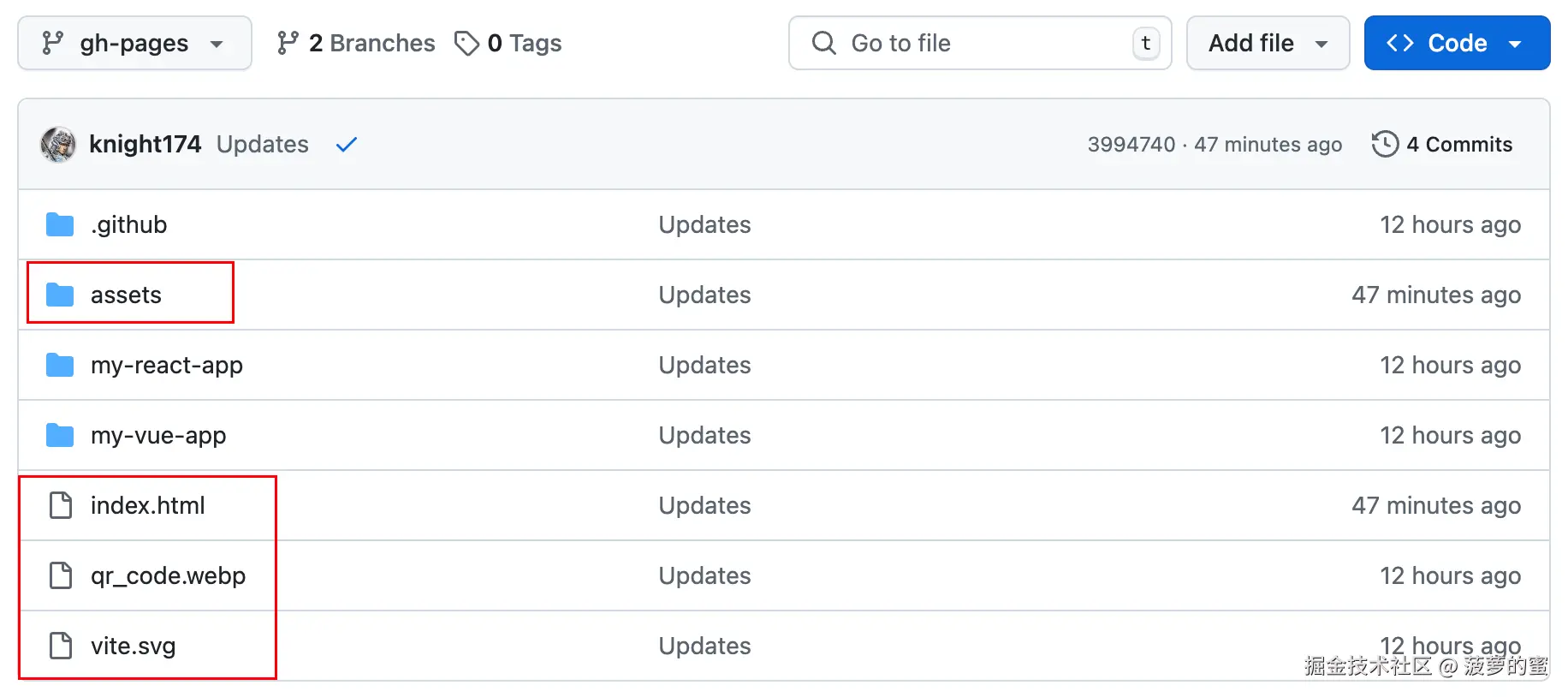
Task: Open the 4 Commits history
Action: tap(1458, 145)
